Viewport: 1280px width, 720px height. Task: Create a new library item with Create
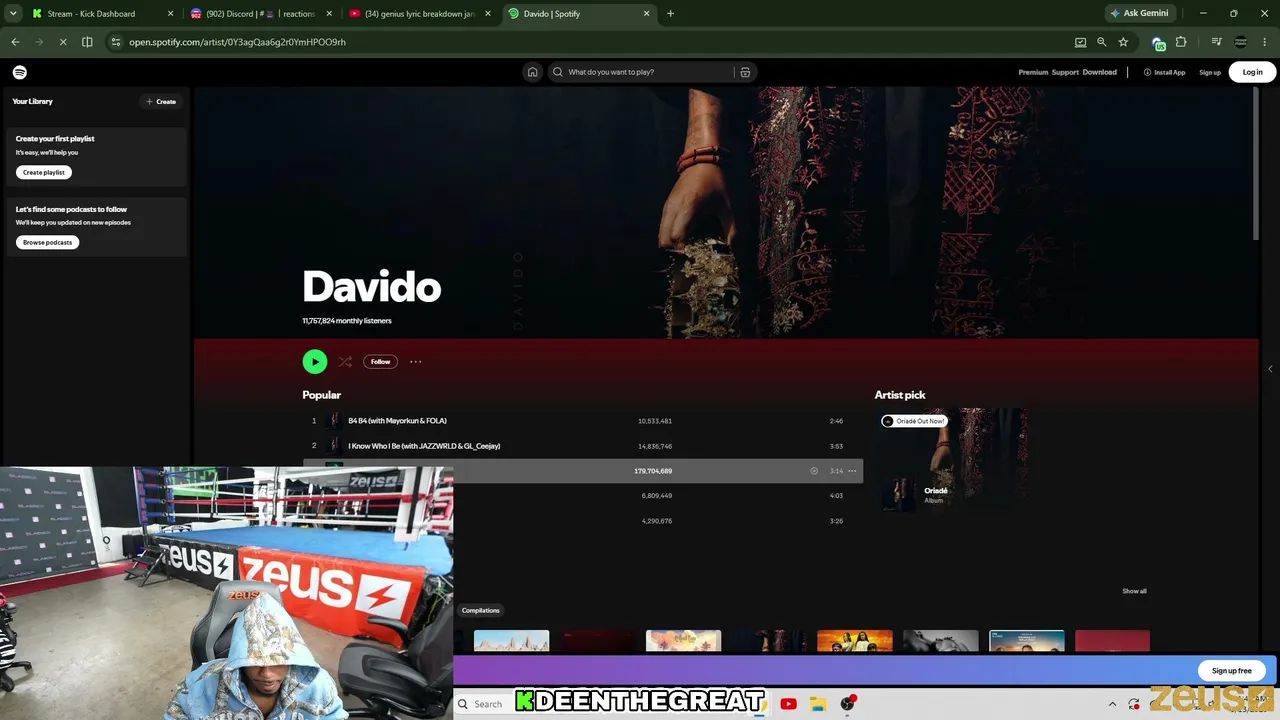(161, 101)
